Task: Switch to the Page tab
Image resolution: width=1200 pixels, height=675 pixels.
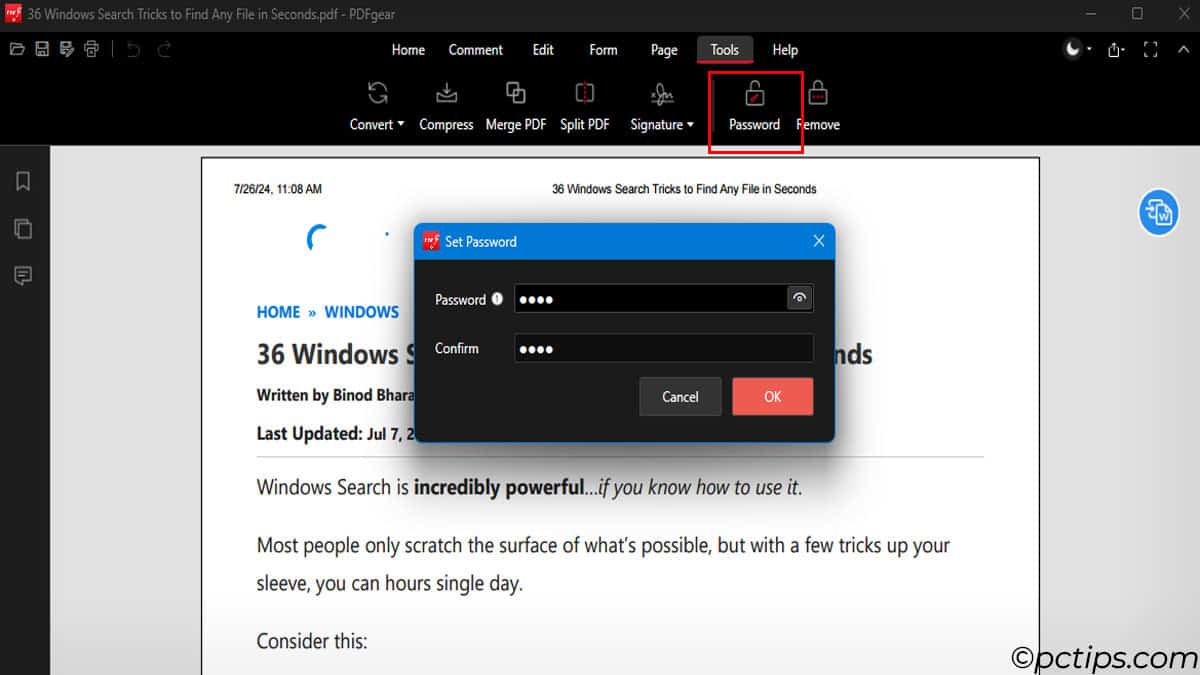Action: tap(664, 50)
